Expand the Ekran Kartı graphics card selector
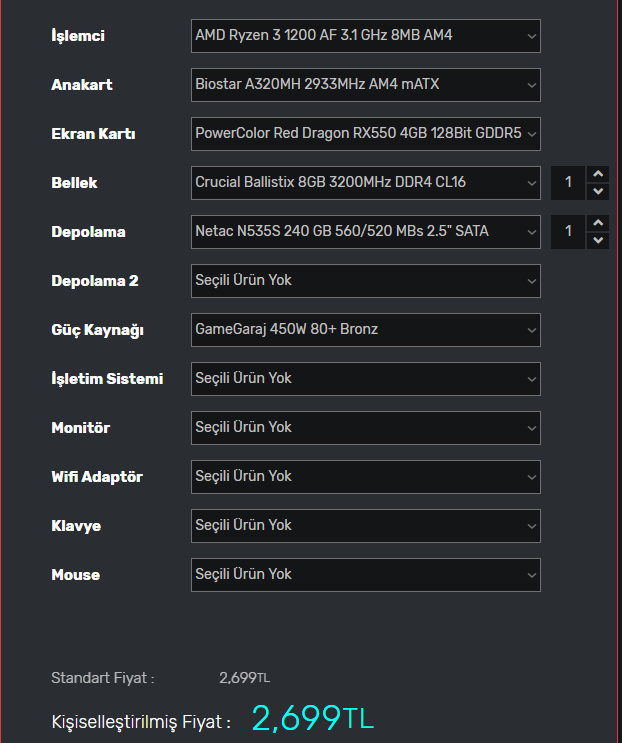 click(365, 133)
